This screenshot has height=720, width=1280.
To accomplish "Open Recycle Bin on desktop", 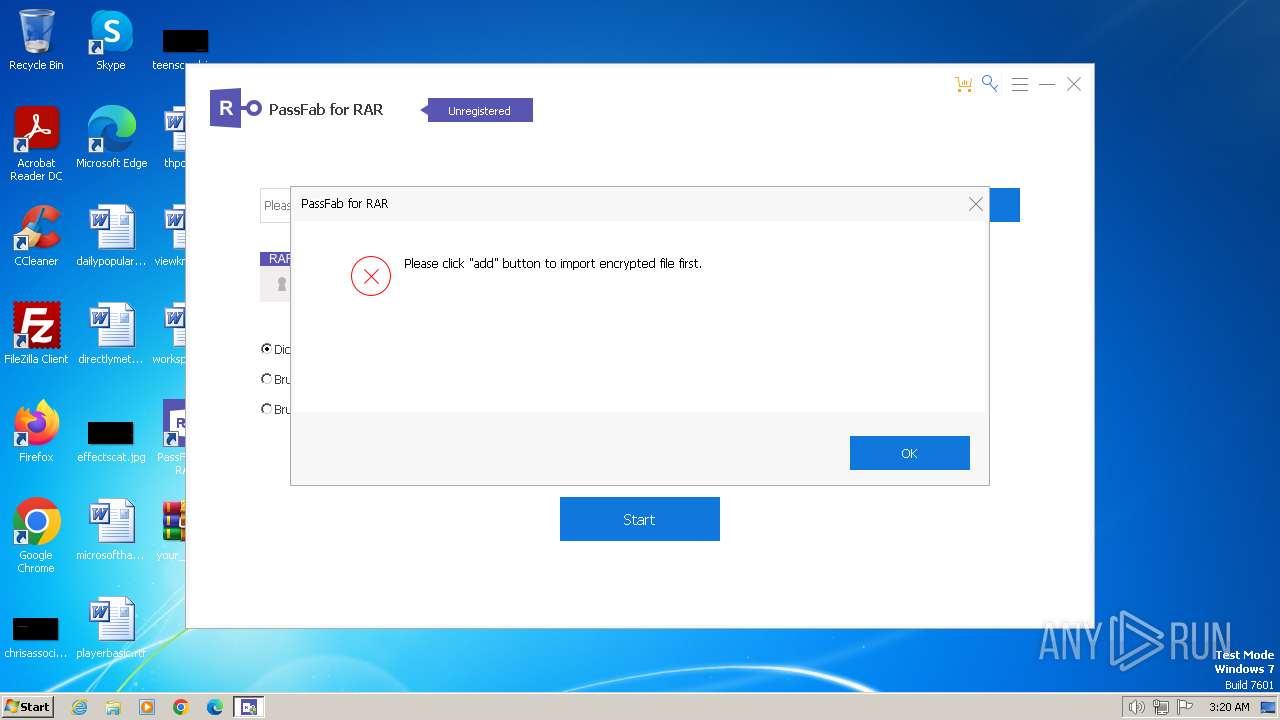I will (36, 40).
